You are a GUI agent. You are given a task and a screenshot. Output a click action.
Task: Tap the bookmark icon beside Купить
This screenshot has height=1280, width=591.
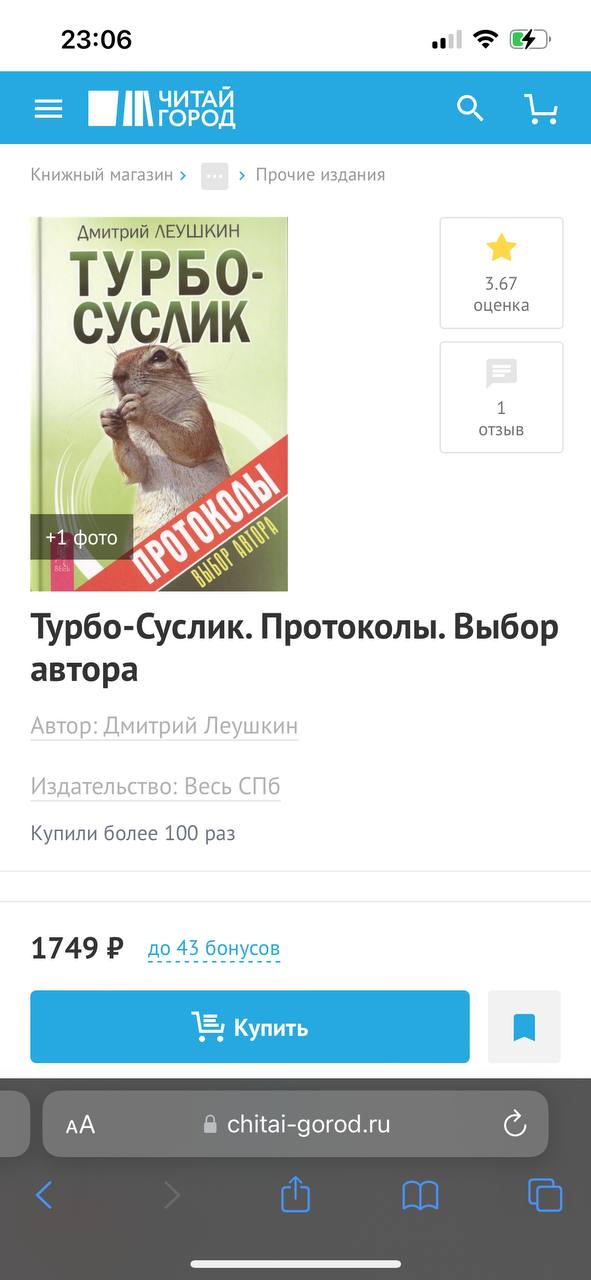[x=524, y=1027]
